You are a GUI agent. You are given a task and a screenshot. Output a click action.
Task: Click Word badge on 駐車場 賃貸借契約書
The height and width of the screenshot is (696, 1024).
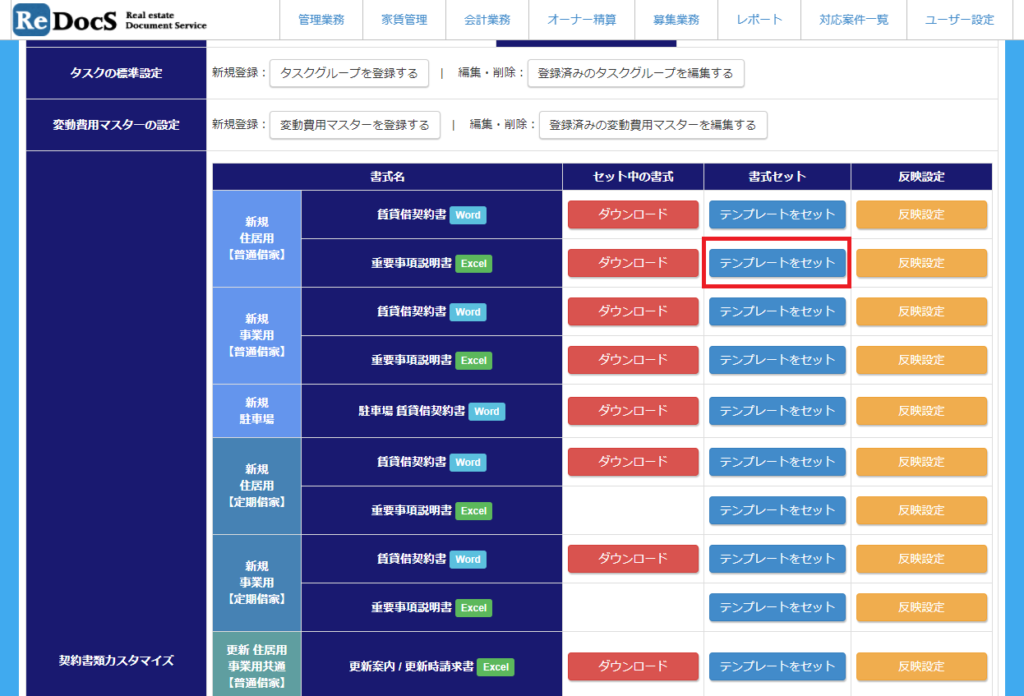tap(487, 411)
